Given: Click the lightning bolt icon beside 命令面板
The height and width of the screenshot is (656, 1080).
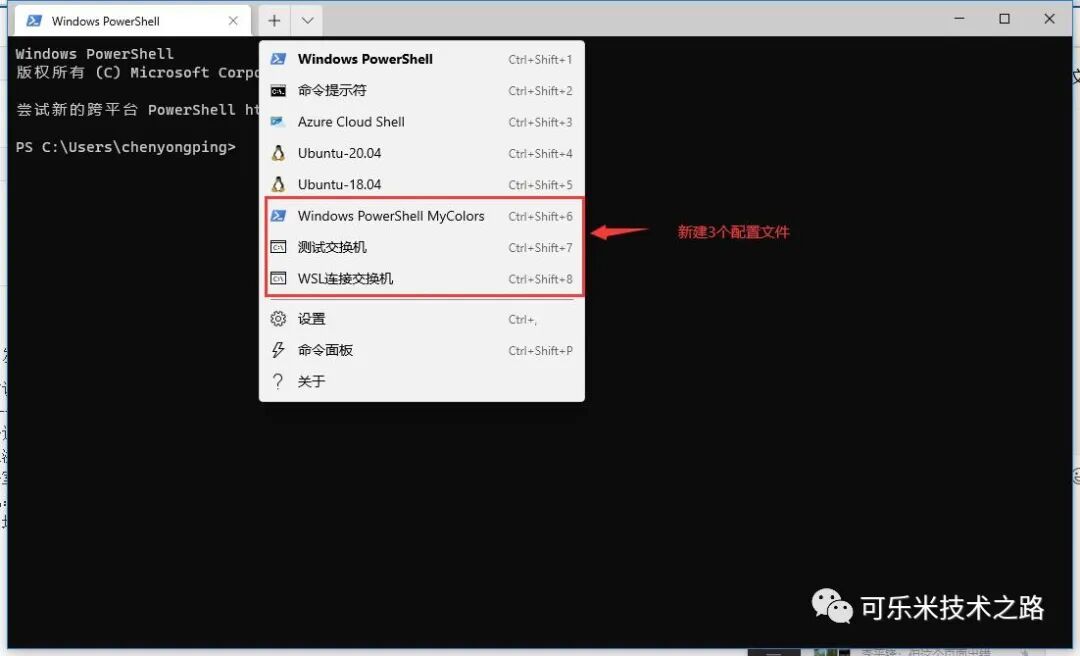Looking at the screenshot, I should 278,350.
